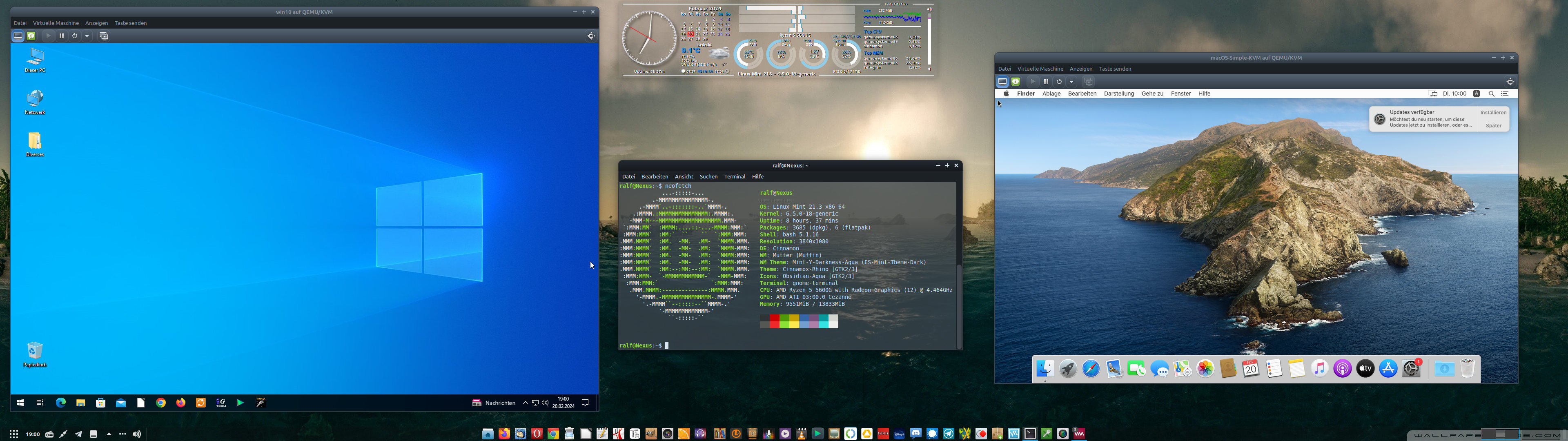This screenshot has width=1568, height=441.
Task: Toggle macOS Notification Center list icon
Action: click(x=1505, y=94)
